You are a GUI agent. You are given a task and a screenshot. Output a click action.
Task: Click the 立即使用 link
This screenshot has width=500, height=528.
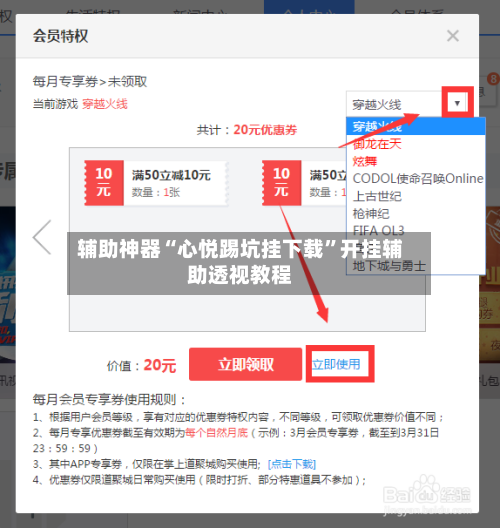[x=336, y=364]
